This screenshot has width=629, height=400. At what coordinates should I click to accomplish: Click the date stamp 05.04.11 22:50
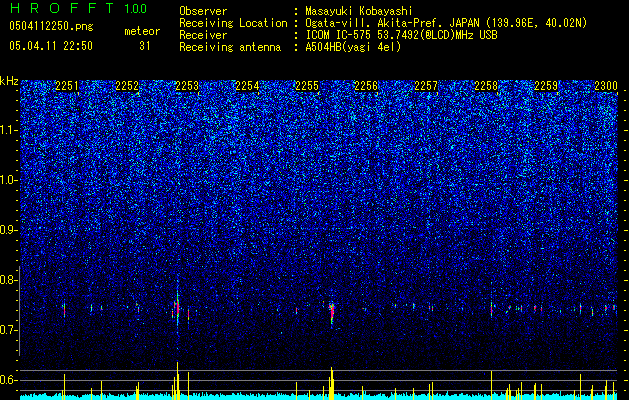(51, 46)
